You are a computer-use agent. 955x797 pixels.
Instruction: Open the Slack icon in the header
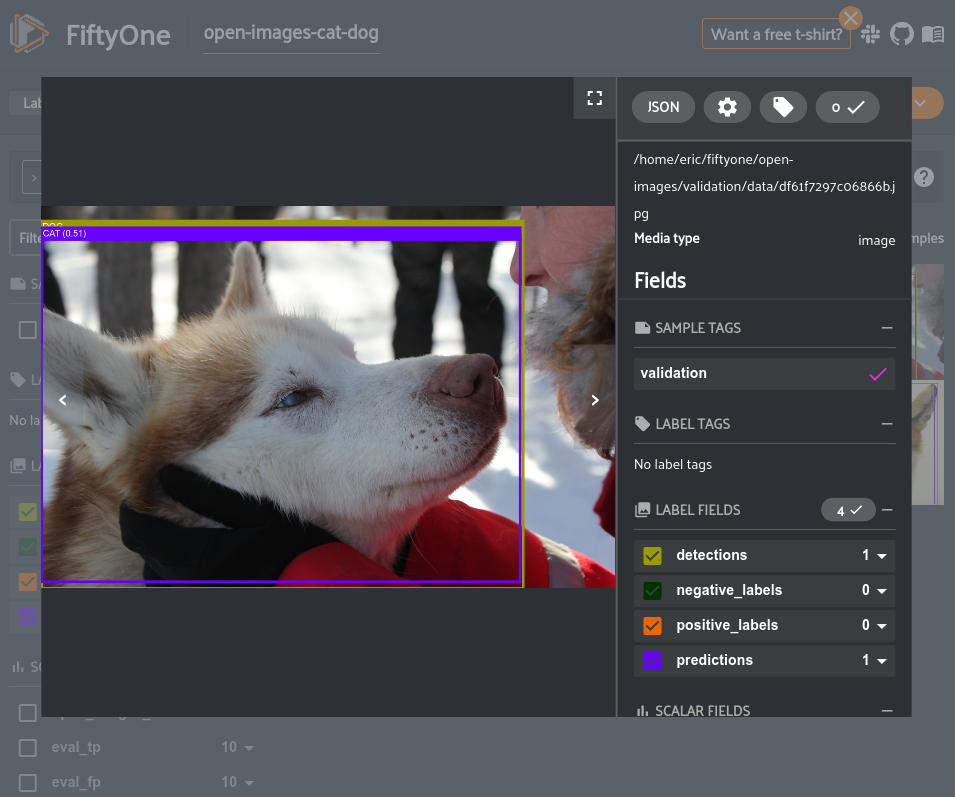point(870,35)
